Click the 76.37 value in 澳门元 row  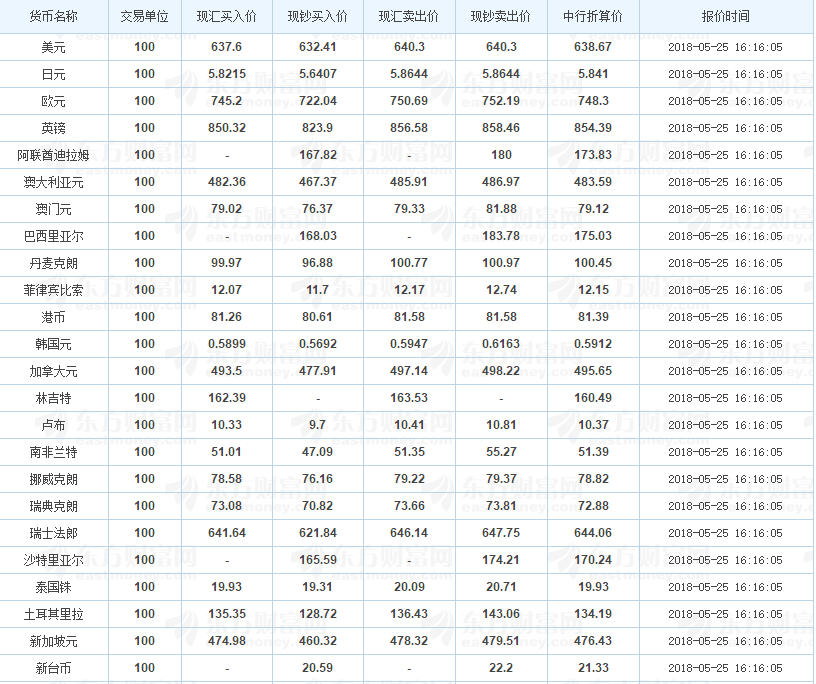point(317,209)
